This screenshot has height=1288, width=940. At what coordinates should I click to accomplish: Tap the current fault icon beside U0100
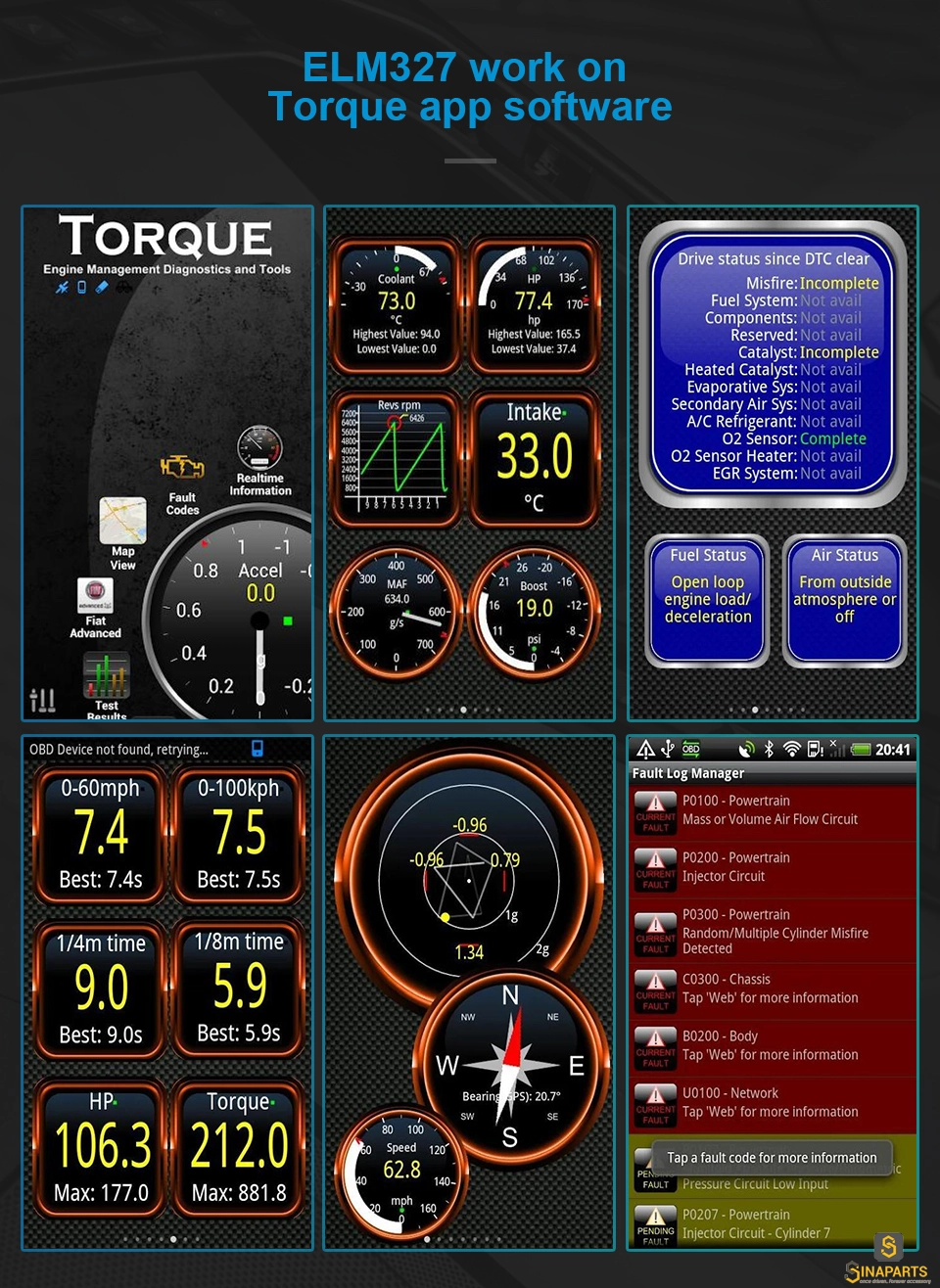656,1104
